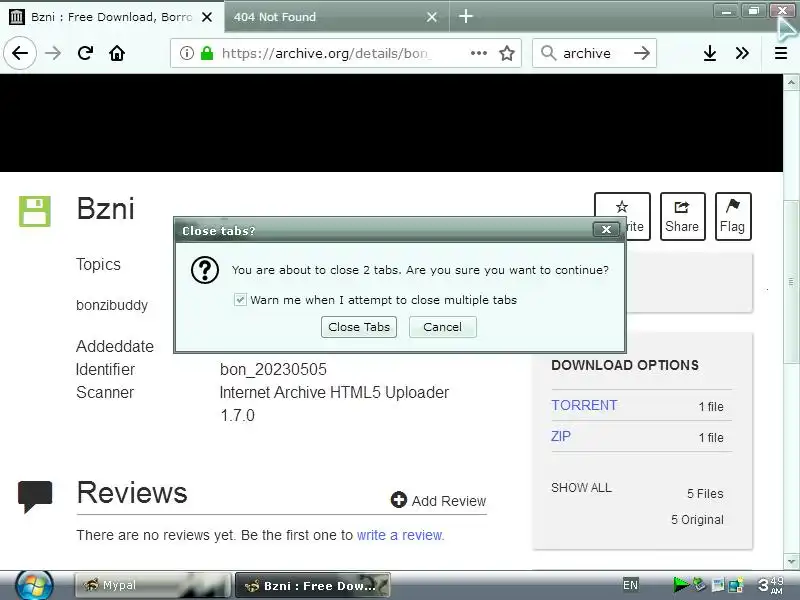Click the identifier bon_20230505 text
This screenshot has width=800, height=600.
pyautogui.click(x=273, y=369)
